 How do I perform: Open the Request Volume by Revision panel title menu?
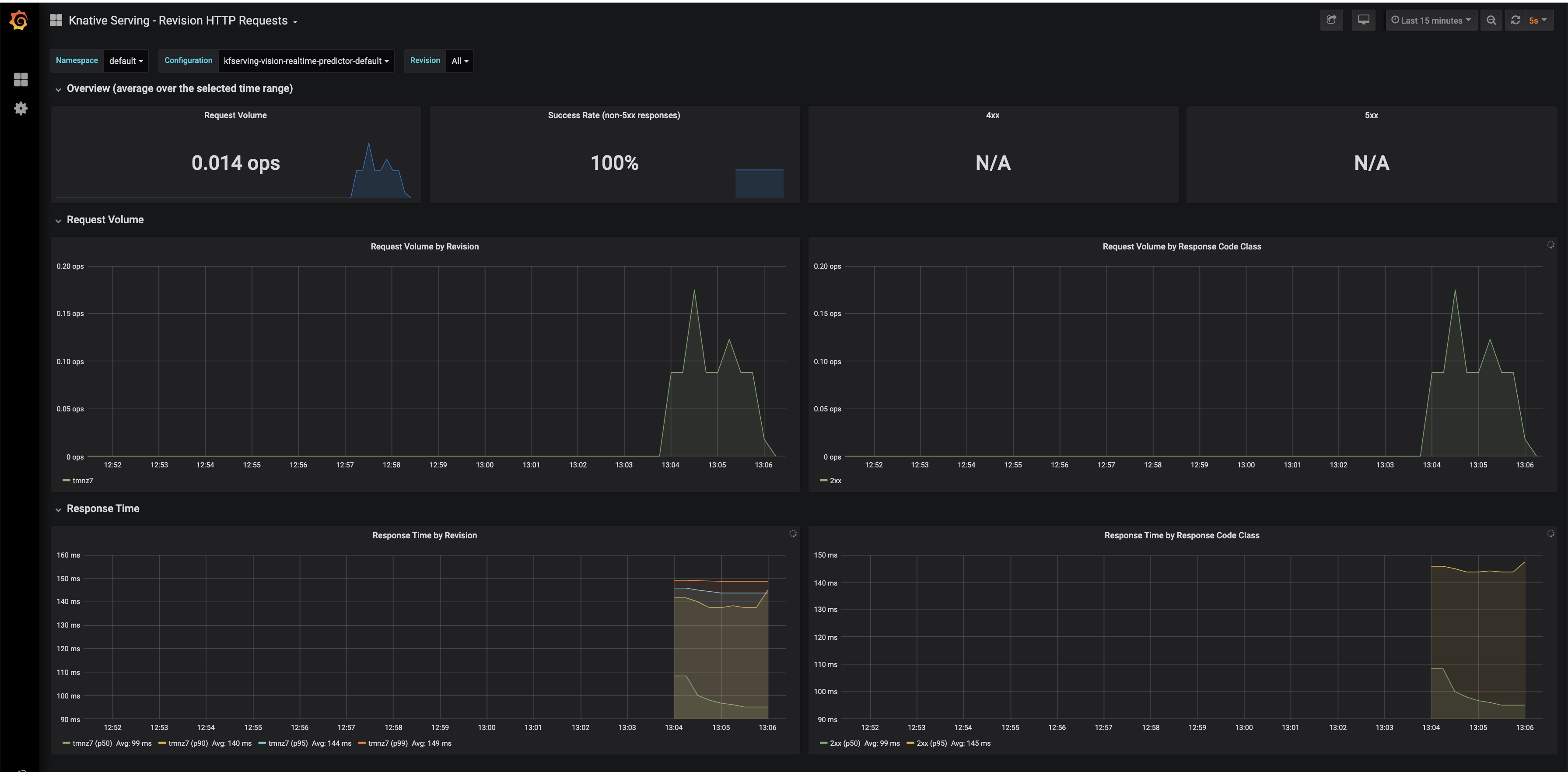(x=424, y=246)
